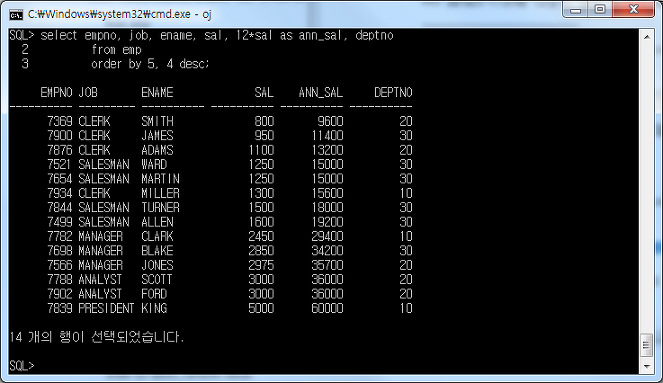The image size is (663, 383).
Task: Click the salary value 2850
Action: [x=261, y=251]
